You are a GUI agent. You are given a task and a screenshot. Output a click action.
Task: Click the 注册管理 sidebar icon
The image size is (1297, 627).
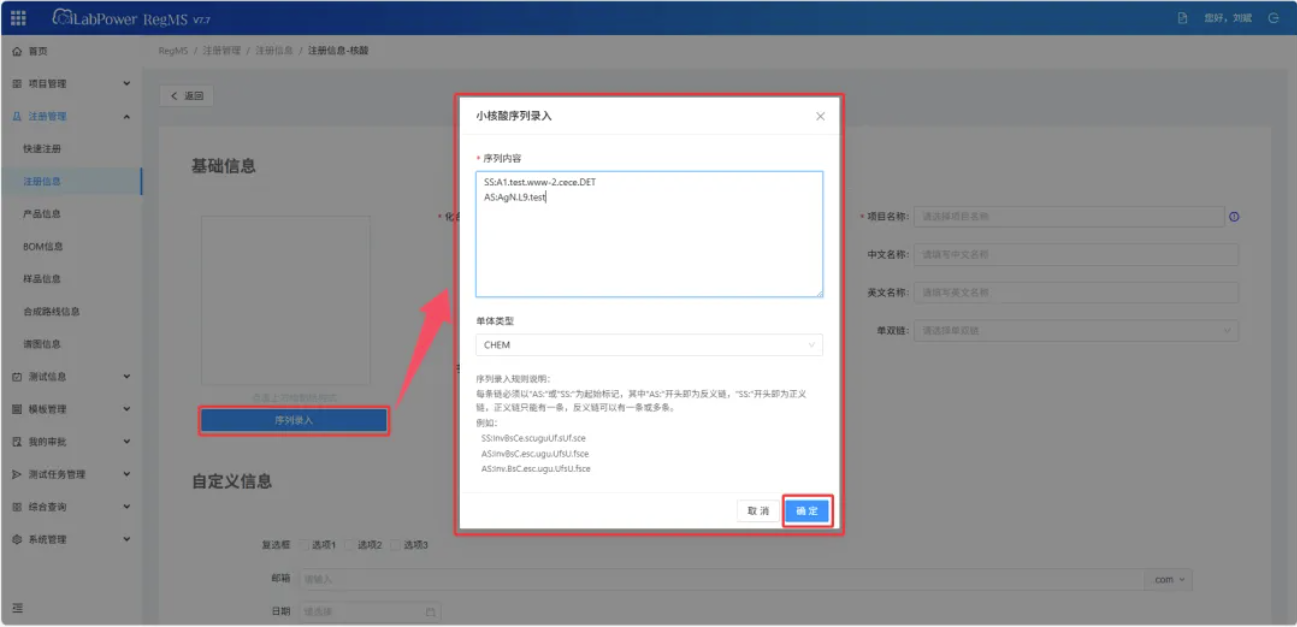tap(17, 116)
